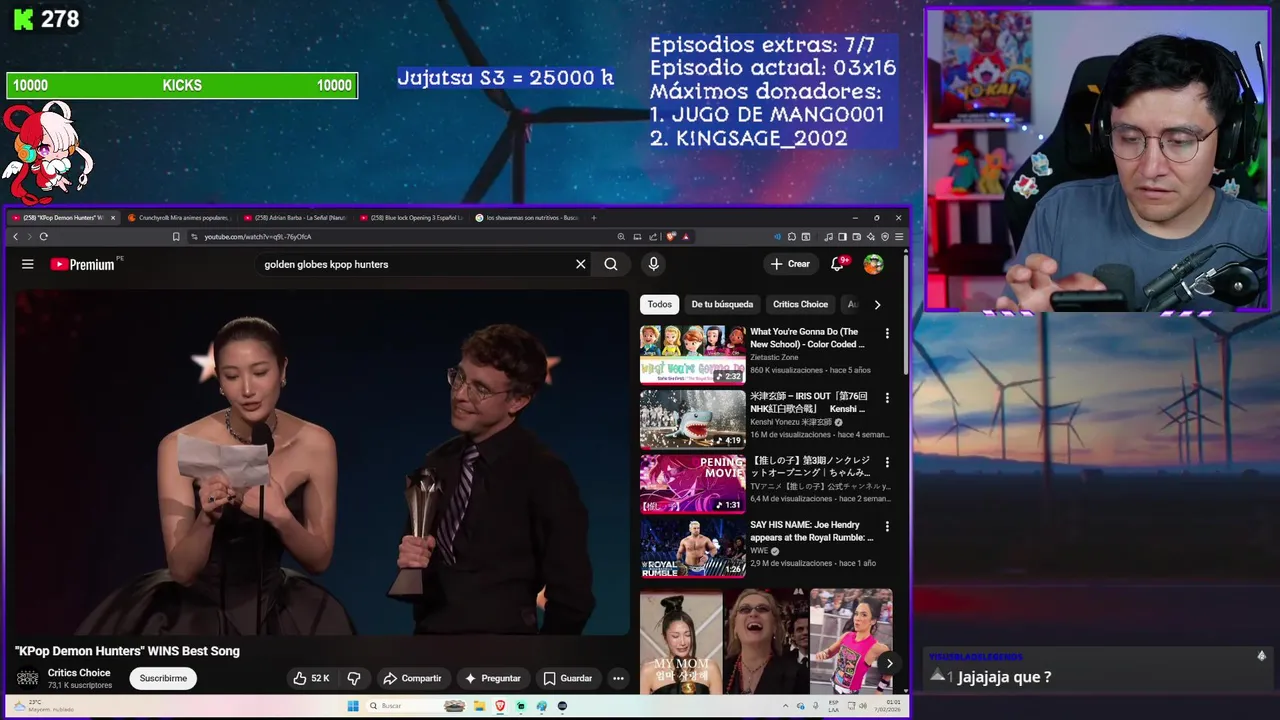
Task: Open Oshi no Ko opening video thumbnail
Action: (692, 483)
